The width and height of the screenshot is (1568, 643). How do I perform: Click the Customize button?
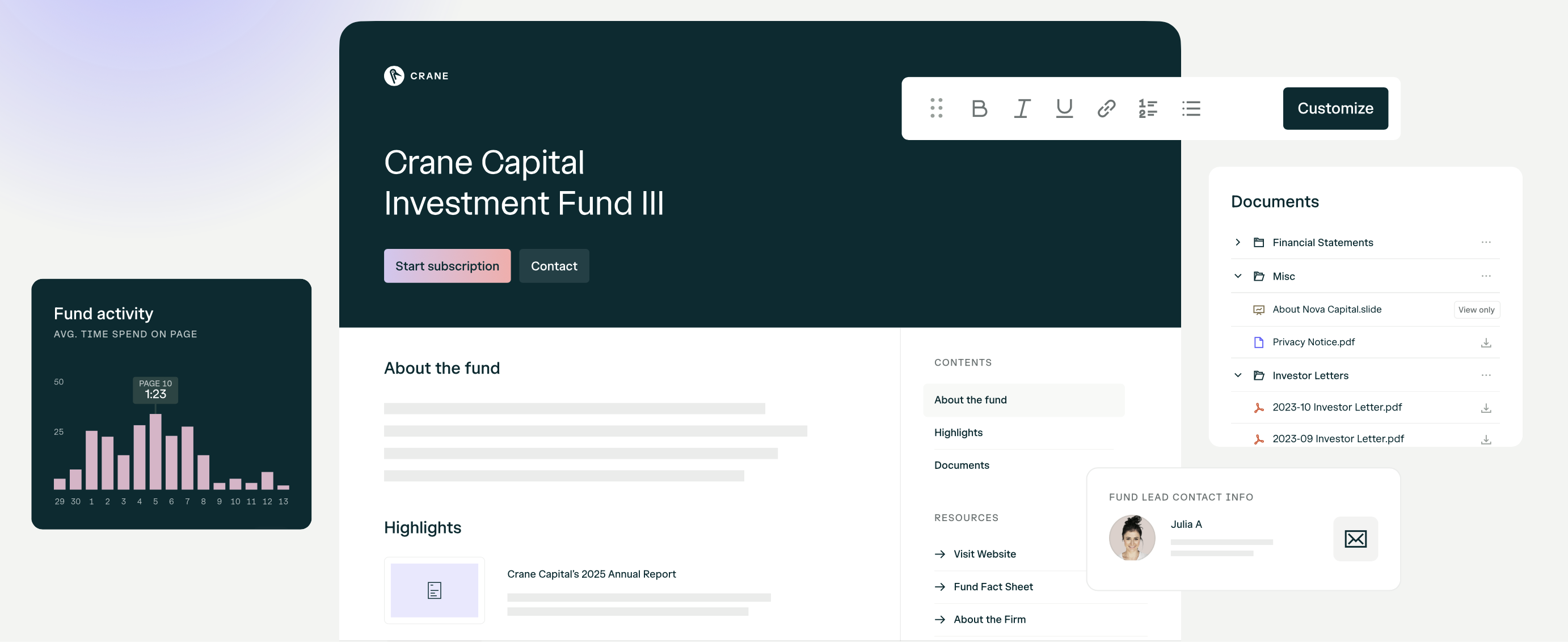1335,108
